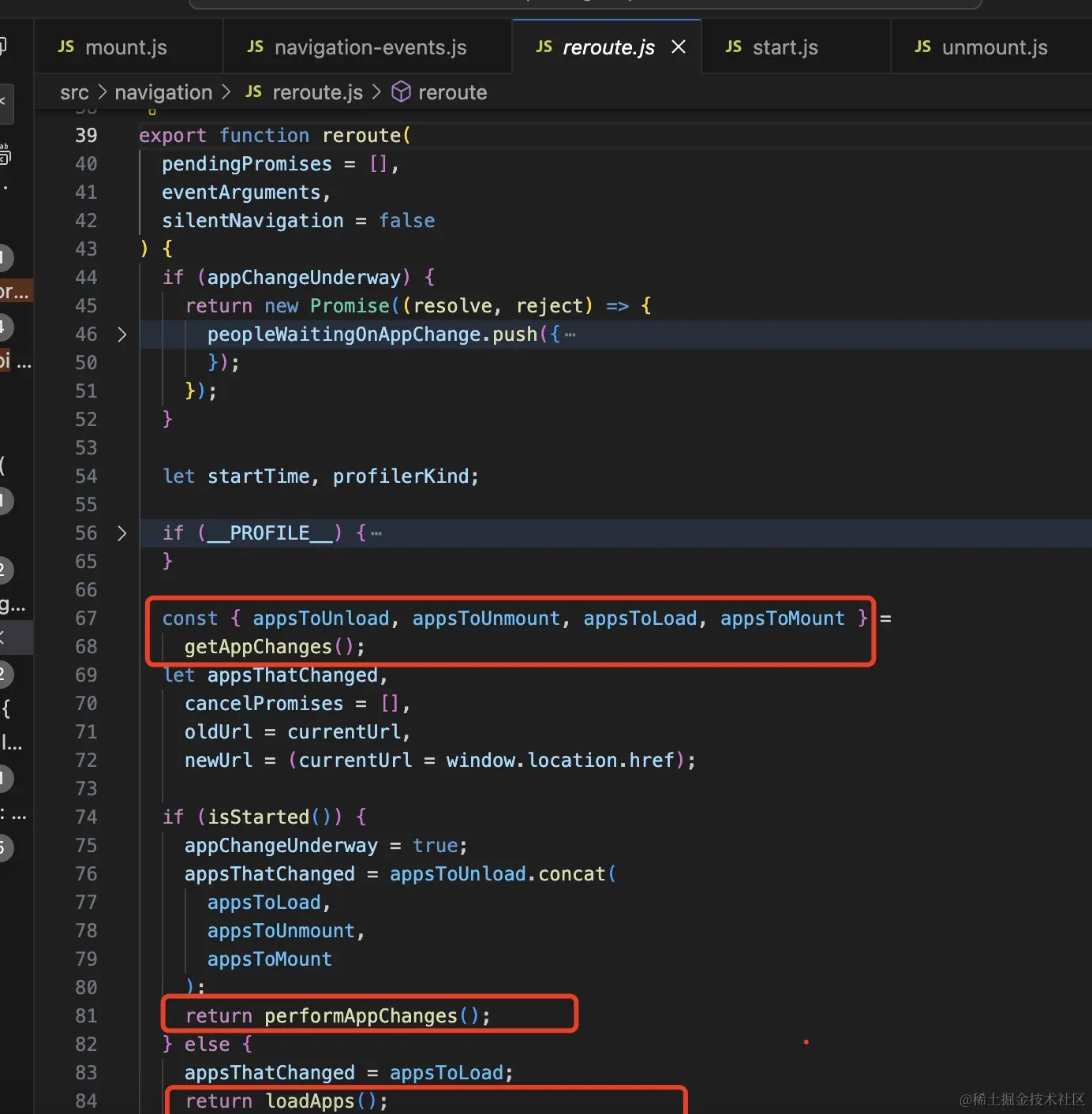
Task: Click the performAppChanges call
Action: tap(361, 1016)
